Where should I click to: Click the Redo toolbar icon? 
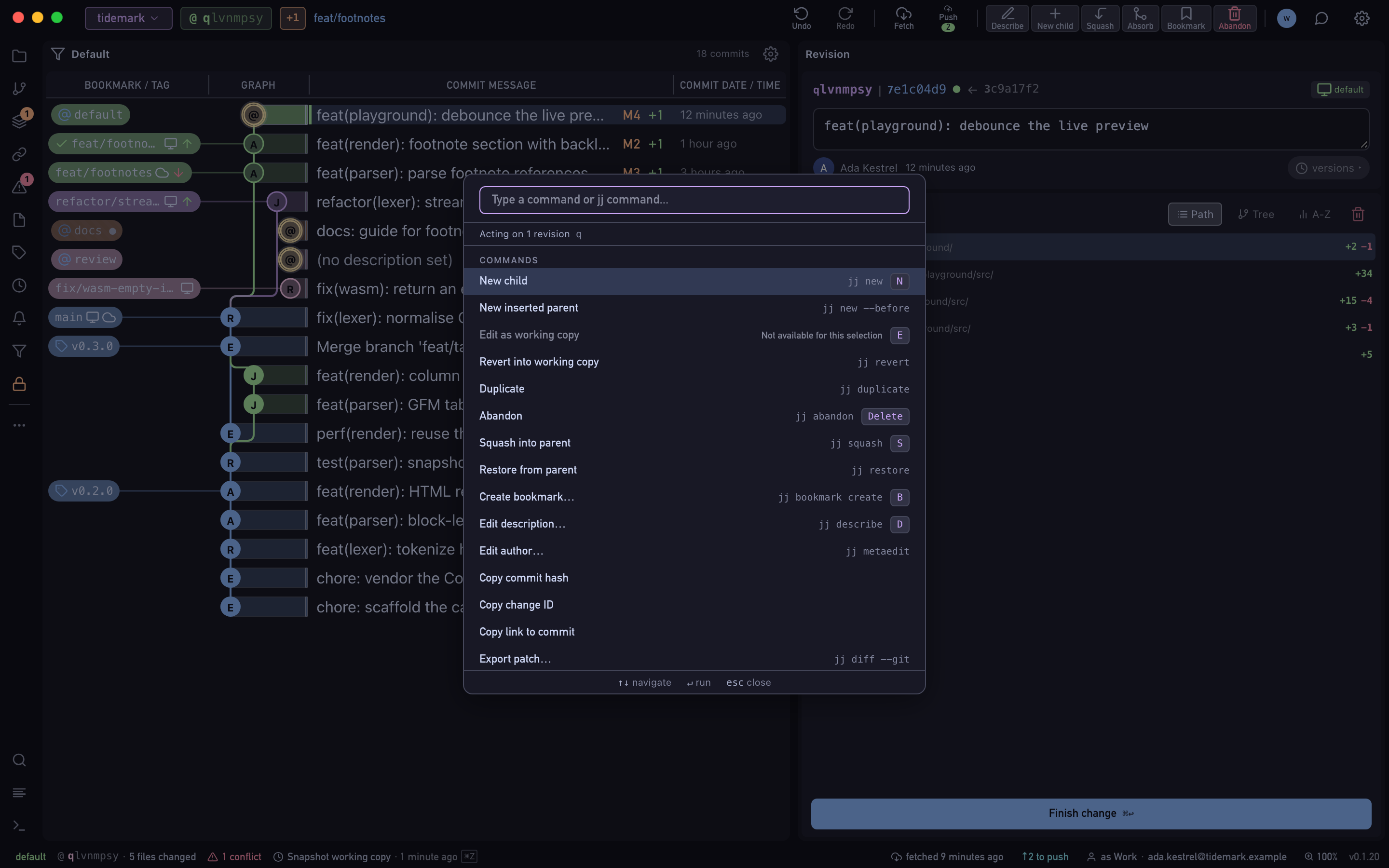845,18
